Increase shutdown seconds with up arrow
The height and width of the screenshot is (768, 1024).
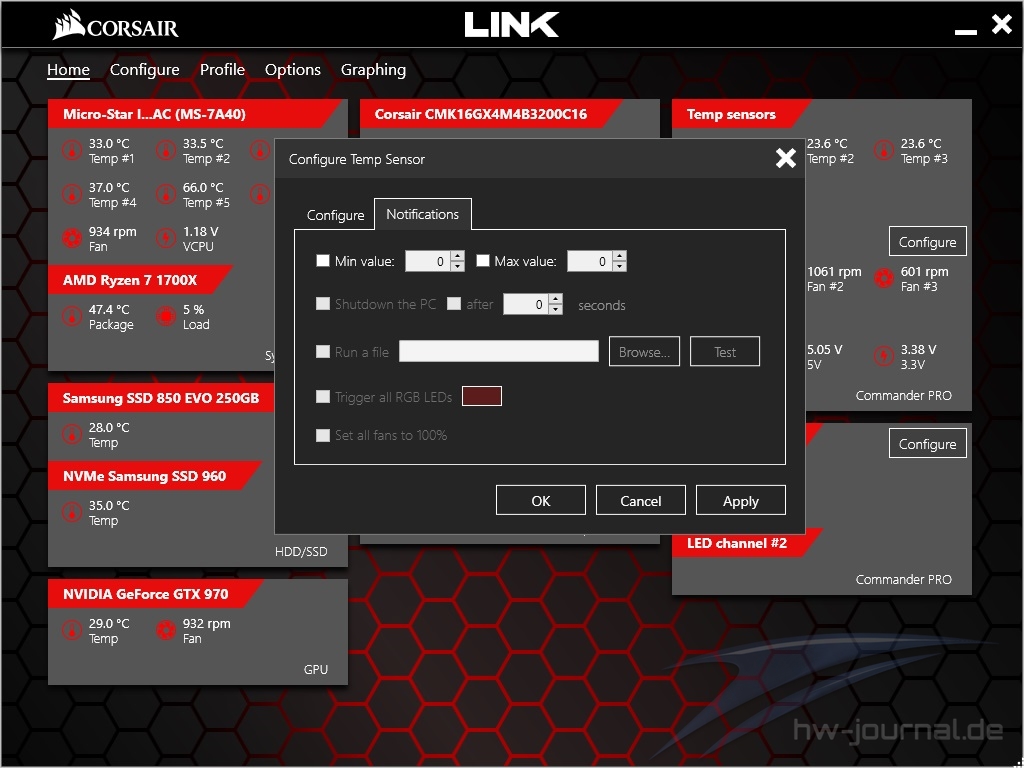(556, 298)
